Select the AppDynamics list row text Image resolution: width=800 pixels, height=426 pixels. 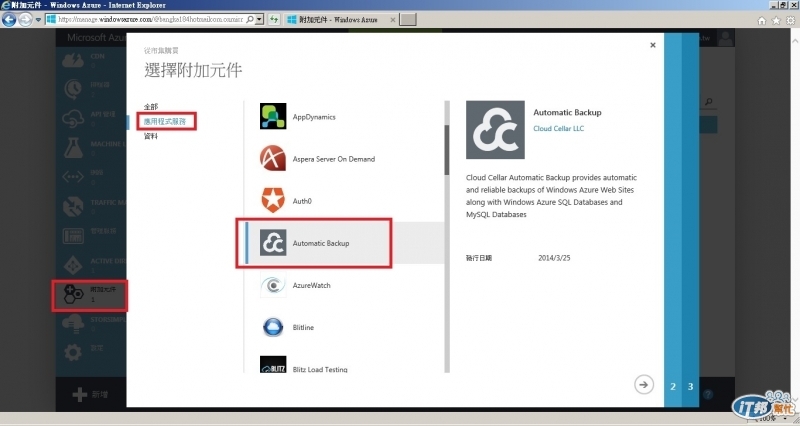(x=314, y=117)
